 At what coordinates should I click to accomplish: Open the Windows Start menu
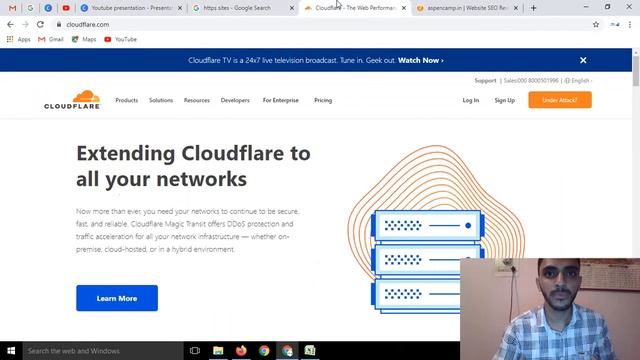tap(11, 351)
